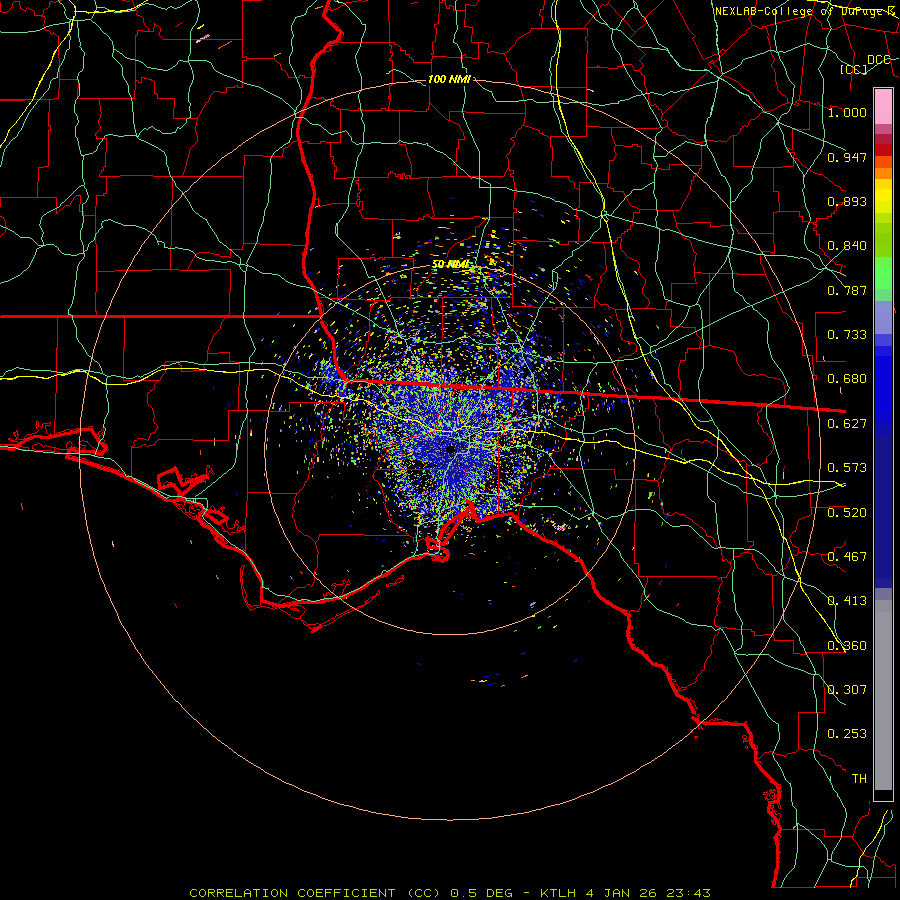Click the DCC product label above the scale

pos(879,60)
